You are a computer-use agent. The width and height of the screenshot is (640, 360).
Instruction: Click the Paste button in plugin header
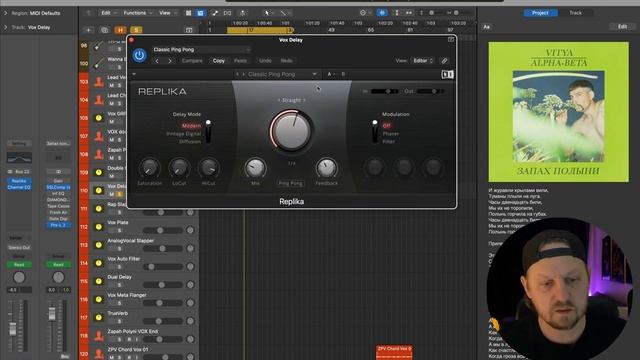point(240,61)
